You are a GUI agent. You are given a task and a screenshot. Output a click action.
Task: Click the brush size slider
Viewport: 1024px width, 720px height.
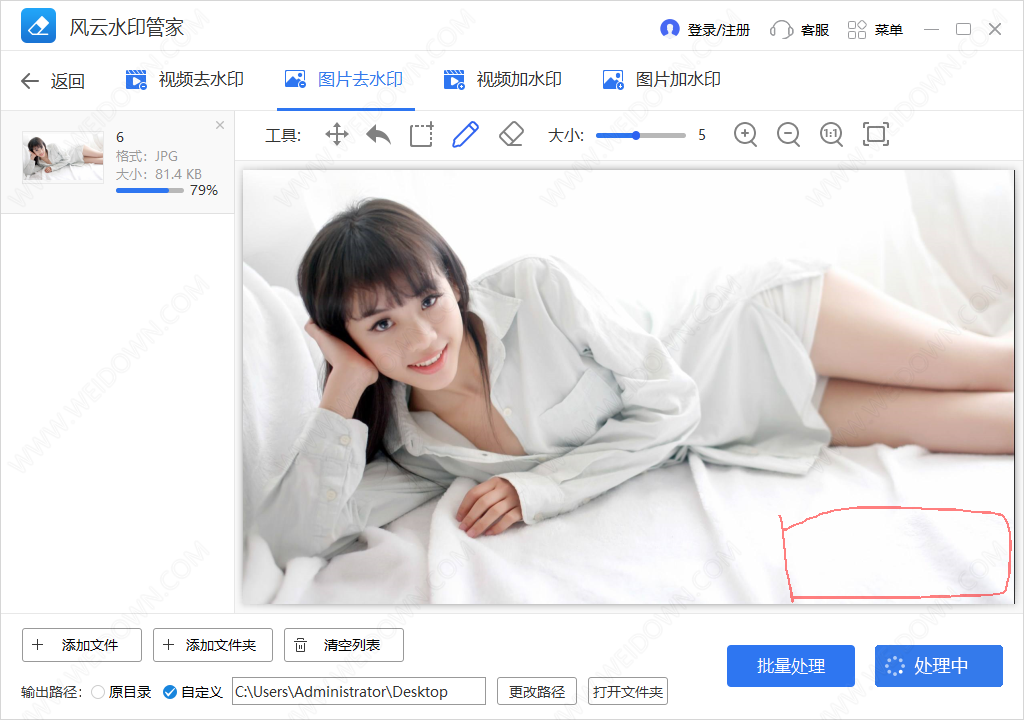(641, 135)
